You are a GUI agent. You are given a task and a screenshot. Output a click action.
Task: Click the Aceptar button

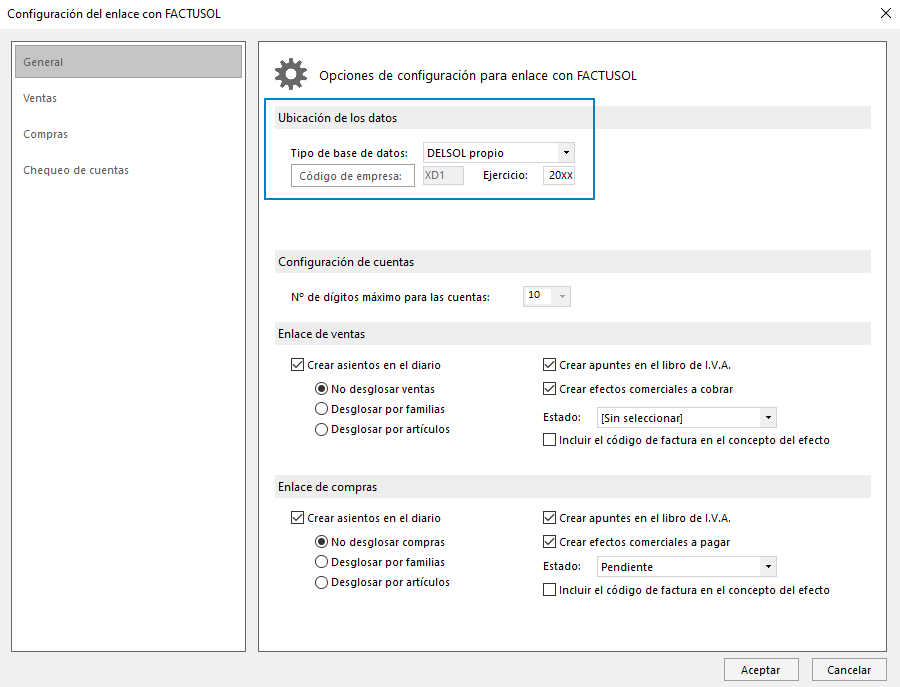click(761, 670)
